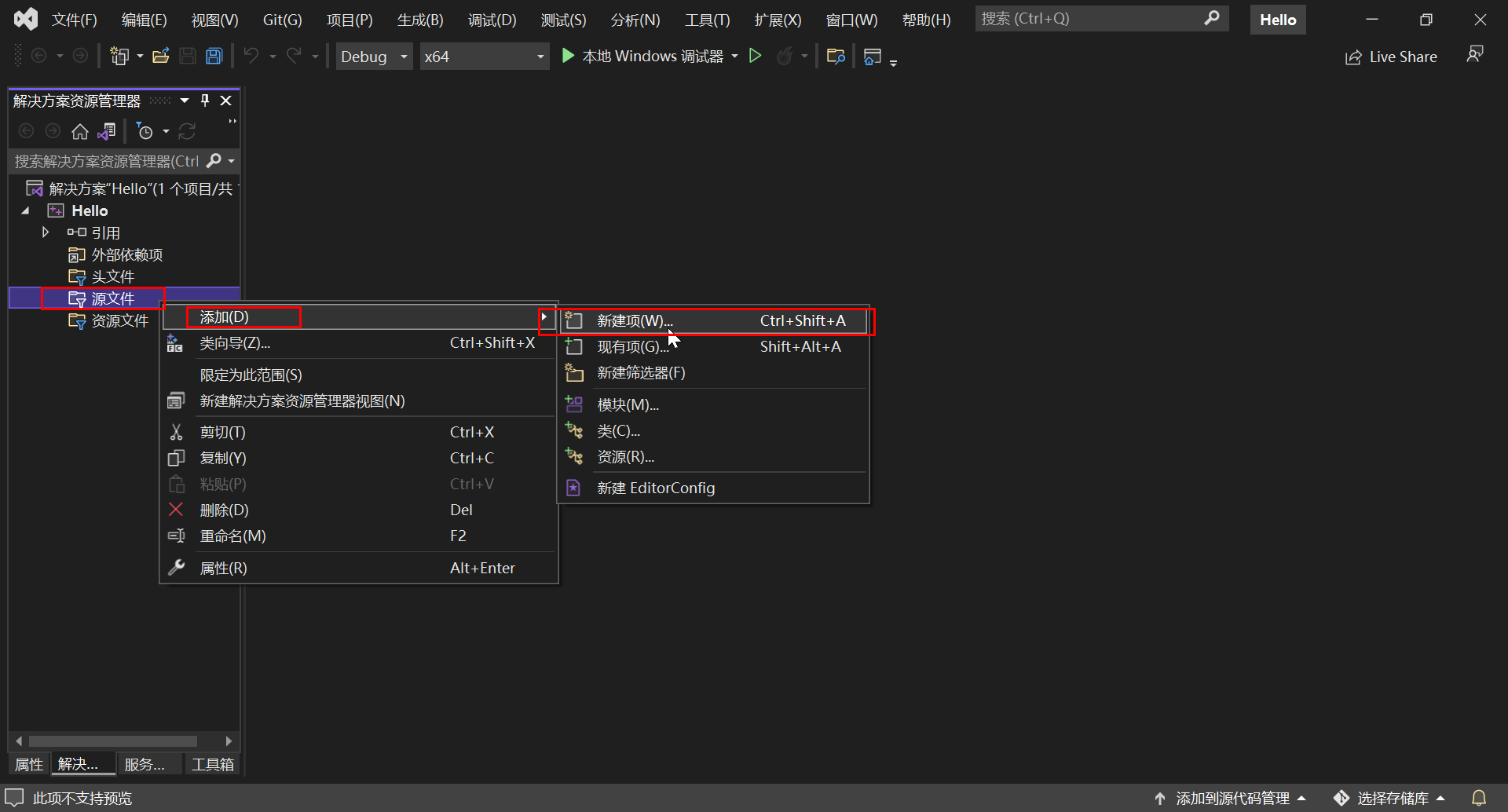Select 新建筛选器(F) in the submenu
Screen dimensions: 1508x812
pos(713,372)
